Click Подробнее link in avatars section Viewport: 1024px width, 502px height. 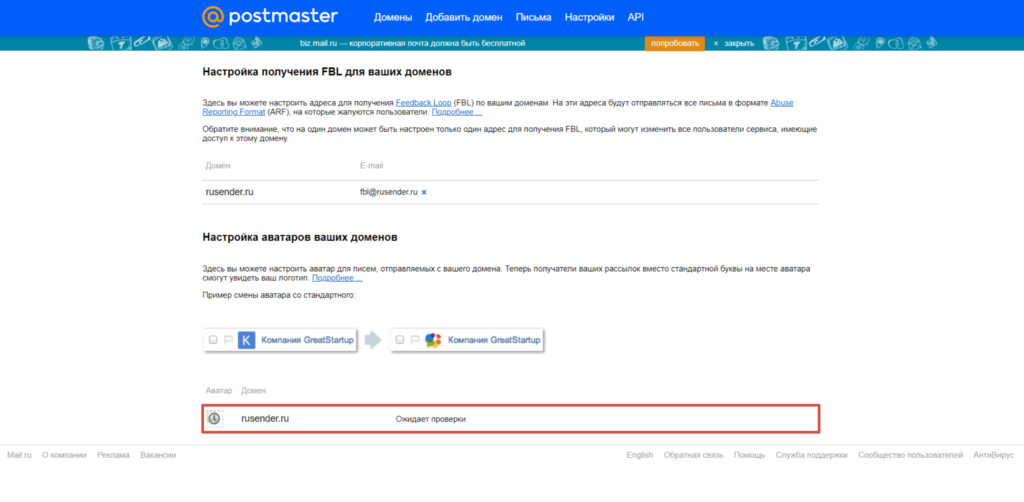pos(337,278)
